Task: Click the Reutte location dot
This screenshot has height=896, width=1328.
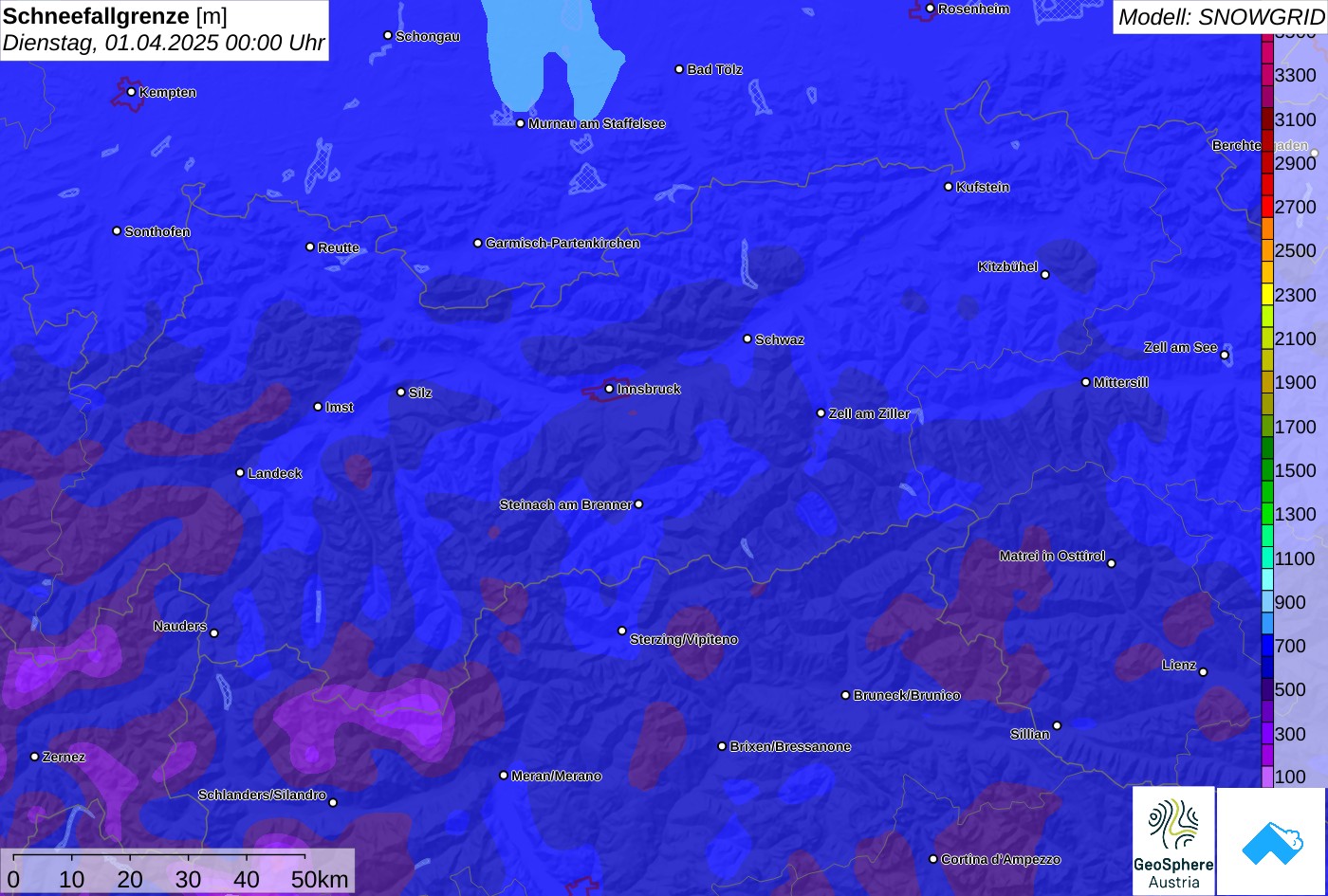Action: pos(310,247)
